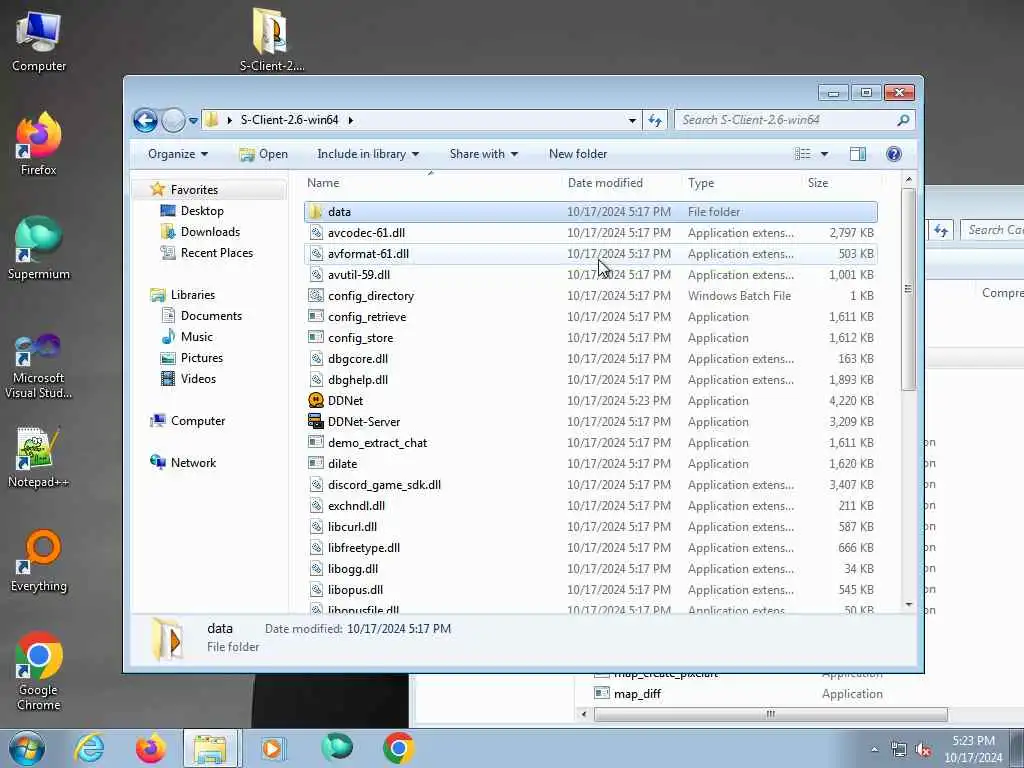Select map_diff in the background window
The image size is (1024, 768).
click(637, 694)
